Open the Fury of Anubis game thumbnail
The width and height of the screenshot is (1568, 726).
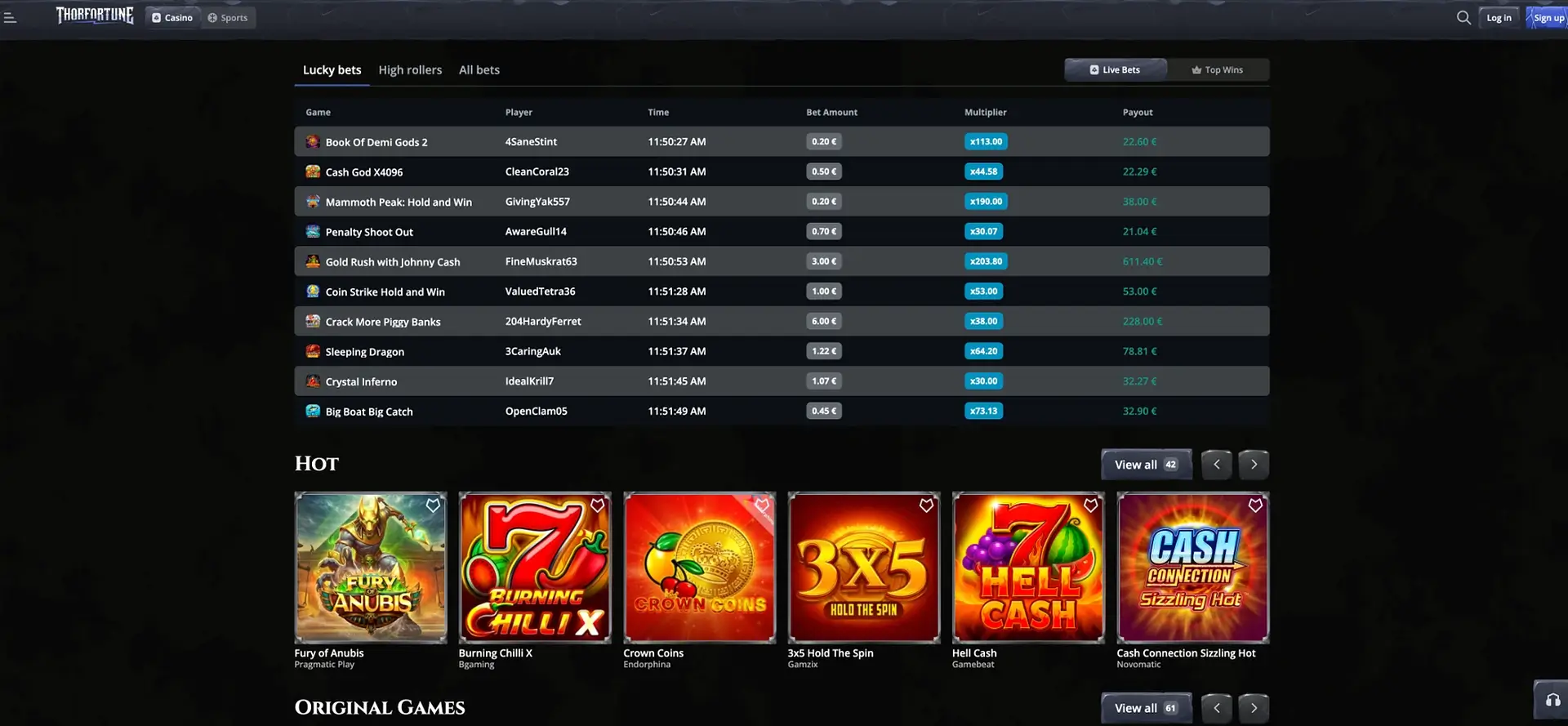click(x=371, y=568)
